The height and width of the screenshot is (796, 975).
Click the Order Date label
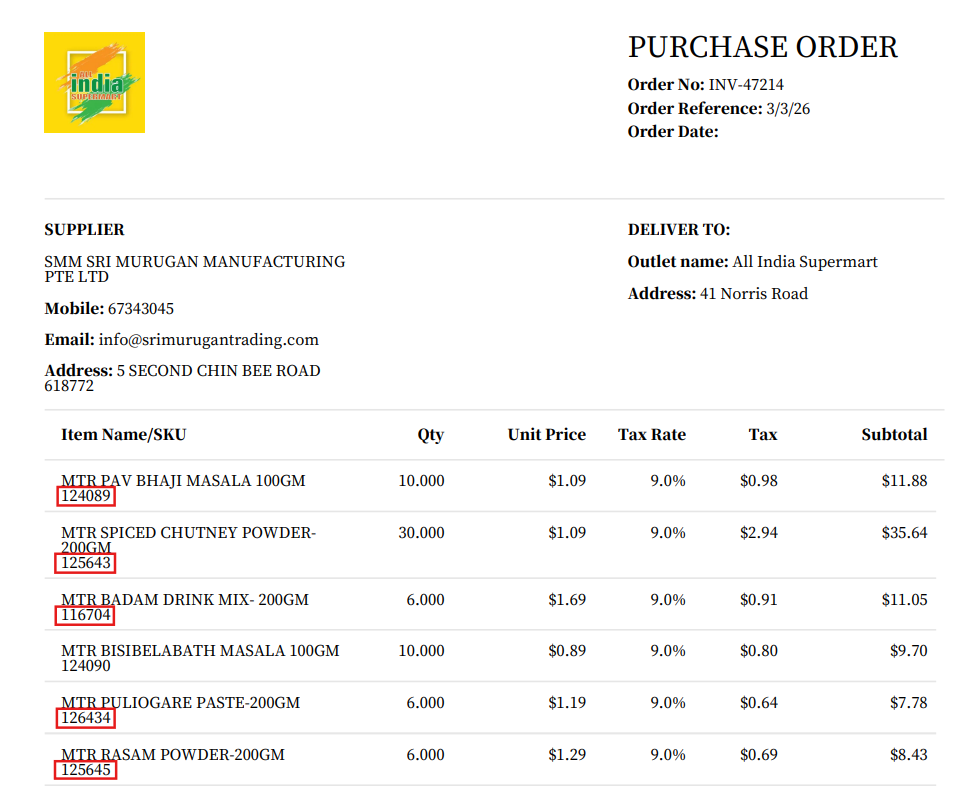click(673, 132)
